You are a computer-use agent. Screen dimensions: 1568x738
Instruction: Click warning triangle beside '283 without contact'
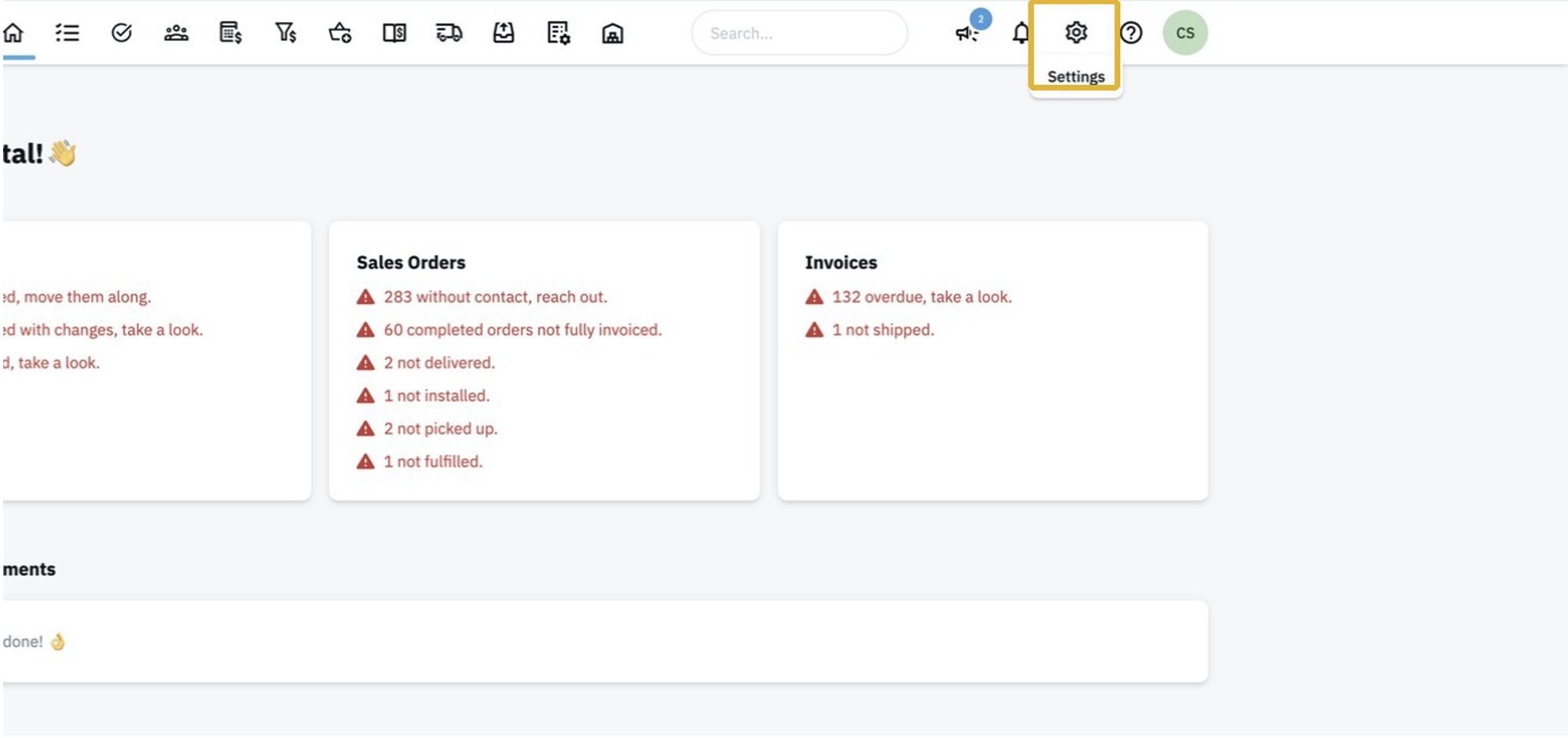click(x=365, y=297)
